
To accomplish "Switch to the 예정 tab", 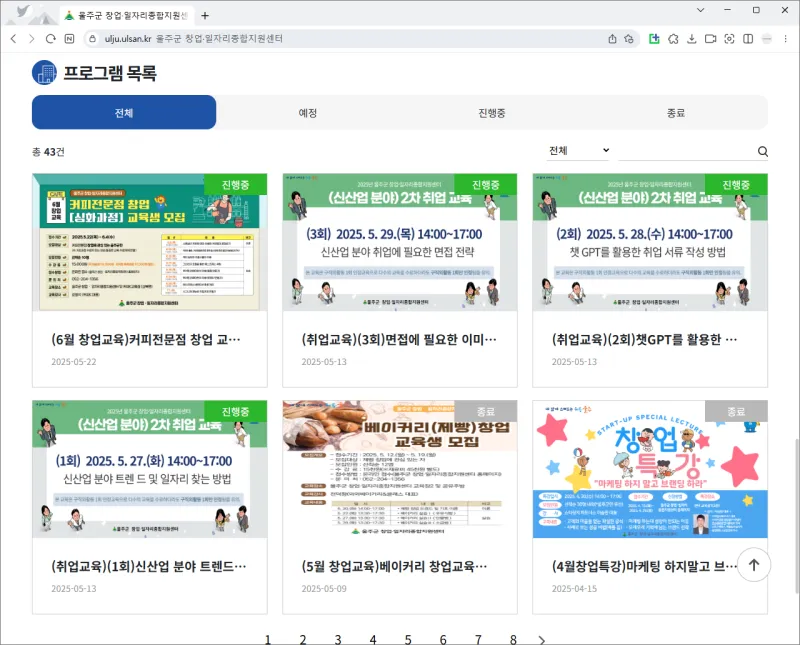I will click(x=308, y=113).
